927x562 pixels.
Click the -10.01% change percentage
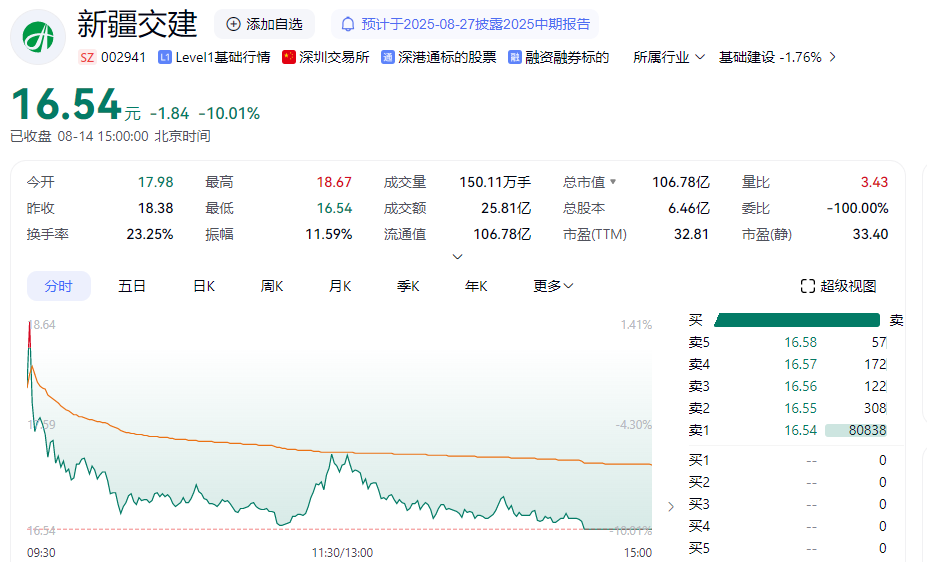coord(229,113)
